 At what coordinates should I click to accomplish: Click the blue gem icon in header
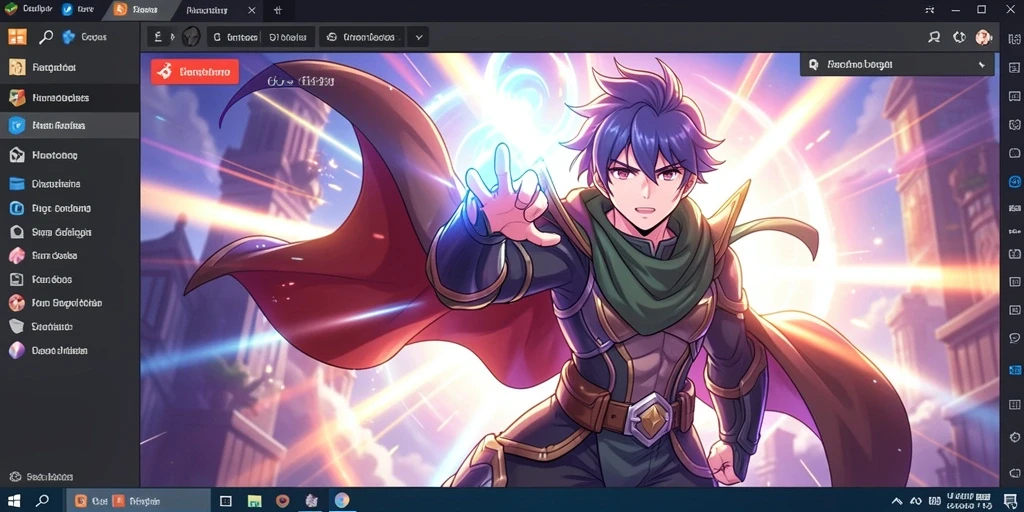click(69, 37)
